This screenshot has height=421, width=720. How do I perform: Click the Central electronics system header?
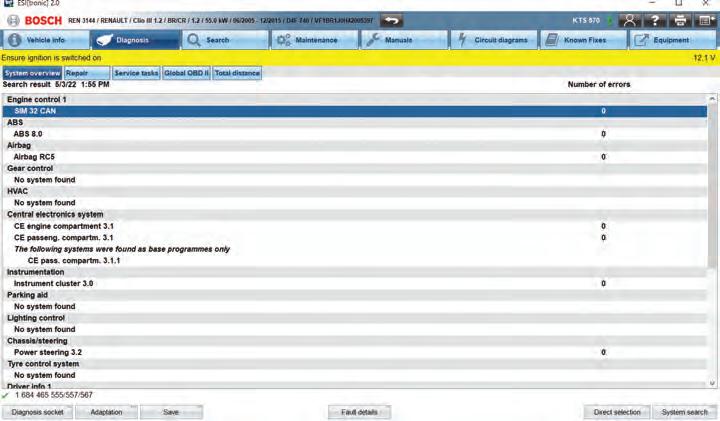tap(354, 214)
